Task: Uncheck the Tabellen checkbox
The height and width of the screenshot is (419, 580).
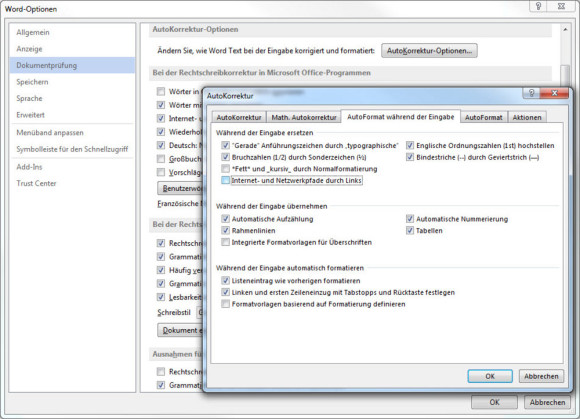Action: point(410,230)
